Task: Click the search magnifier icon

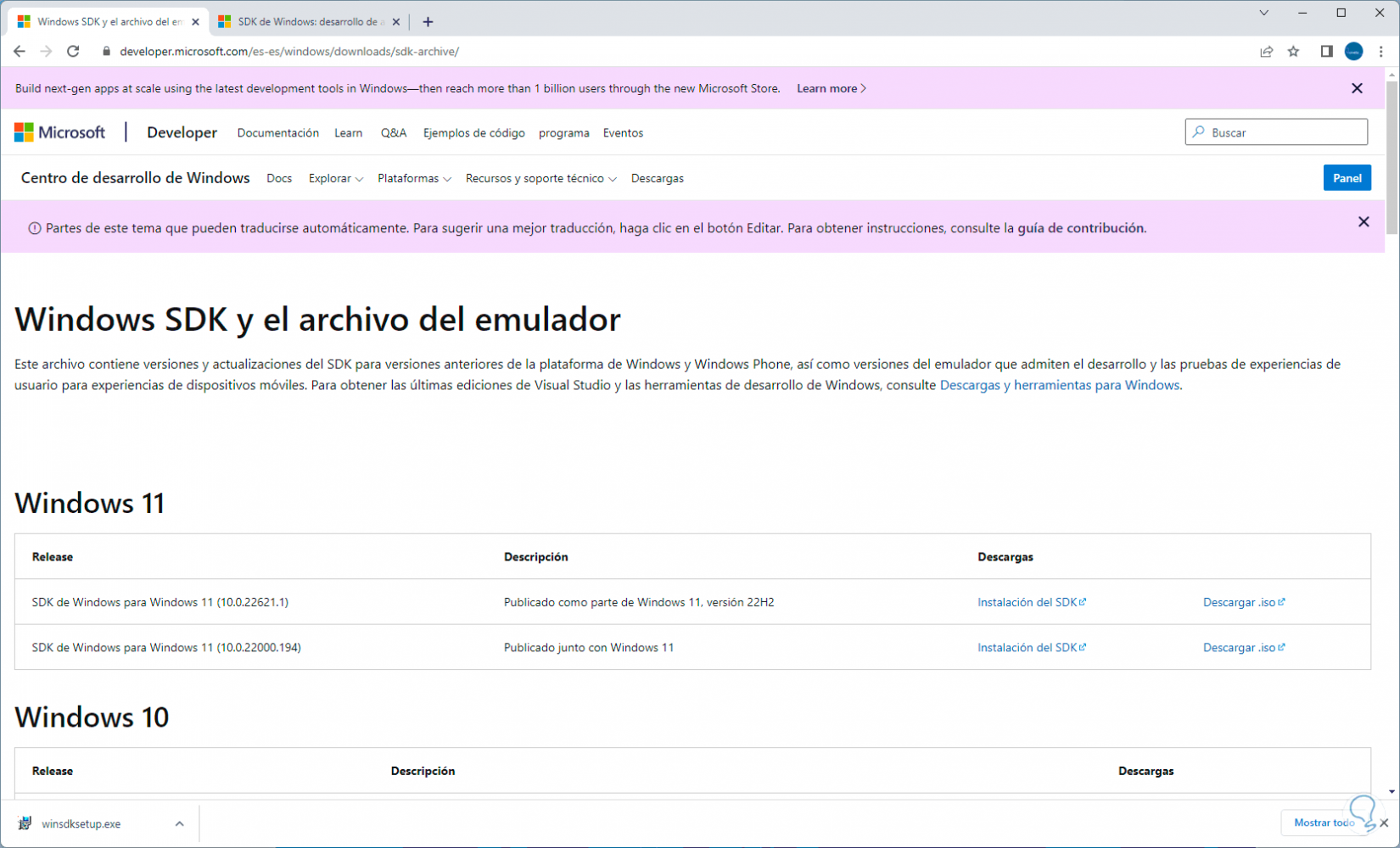Action: click(1198, 132)
